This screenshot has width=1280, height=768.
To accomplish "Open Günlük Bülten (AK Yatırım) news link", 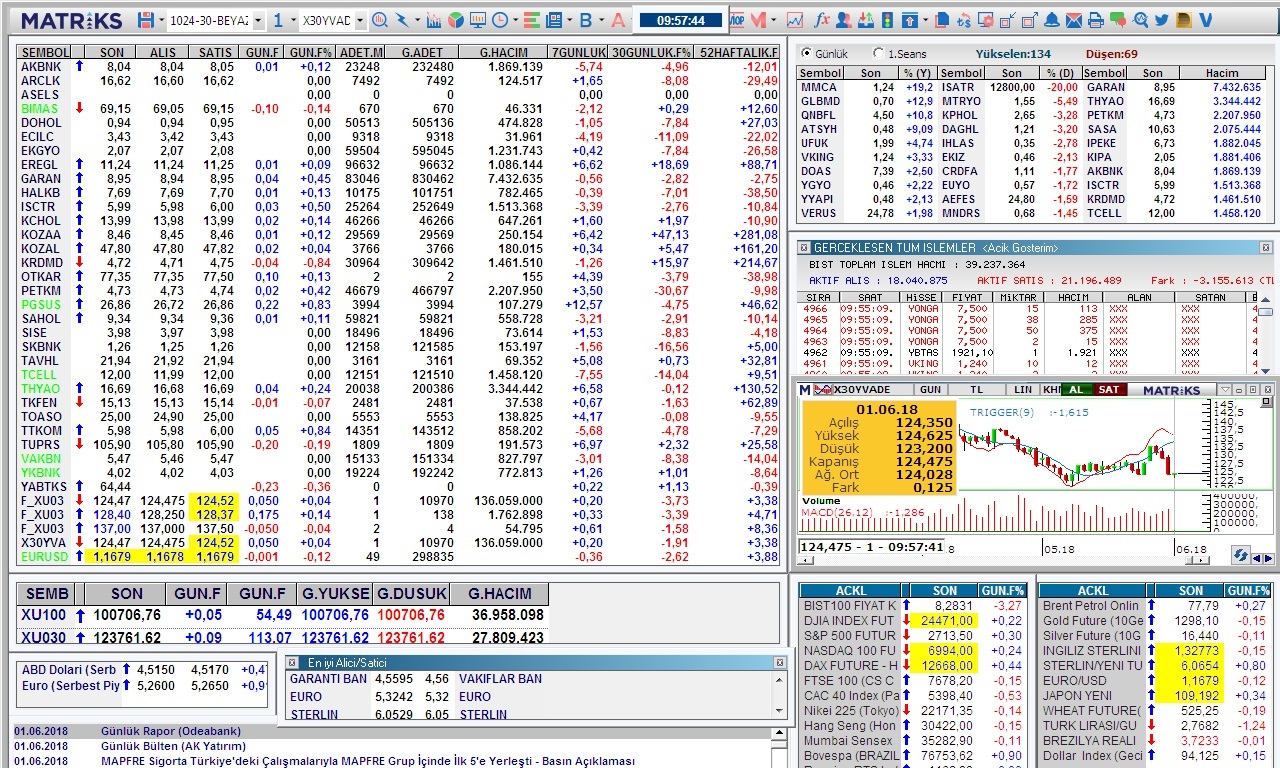I will coord(173,746).
